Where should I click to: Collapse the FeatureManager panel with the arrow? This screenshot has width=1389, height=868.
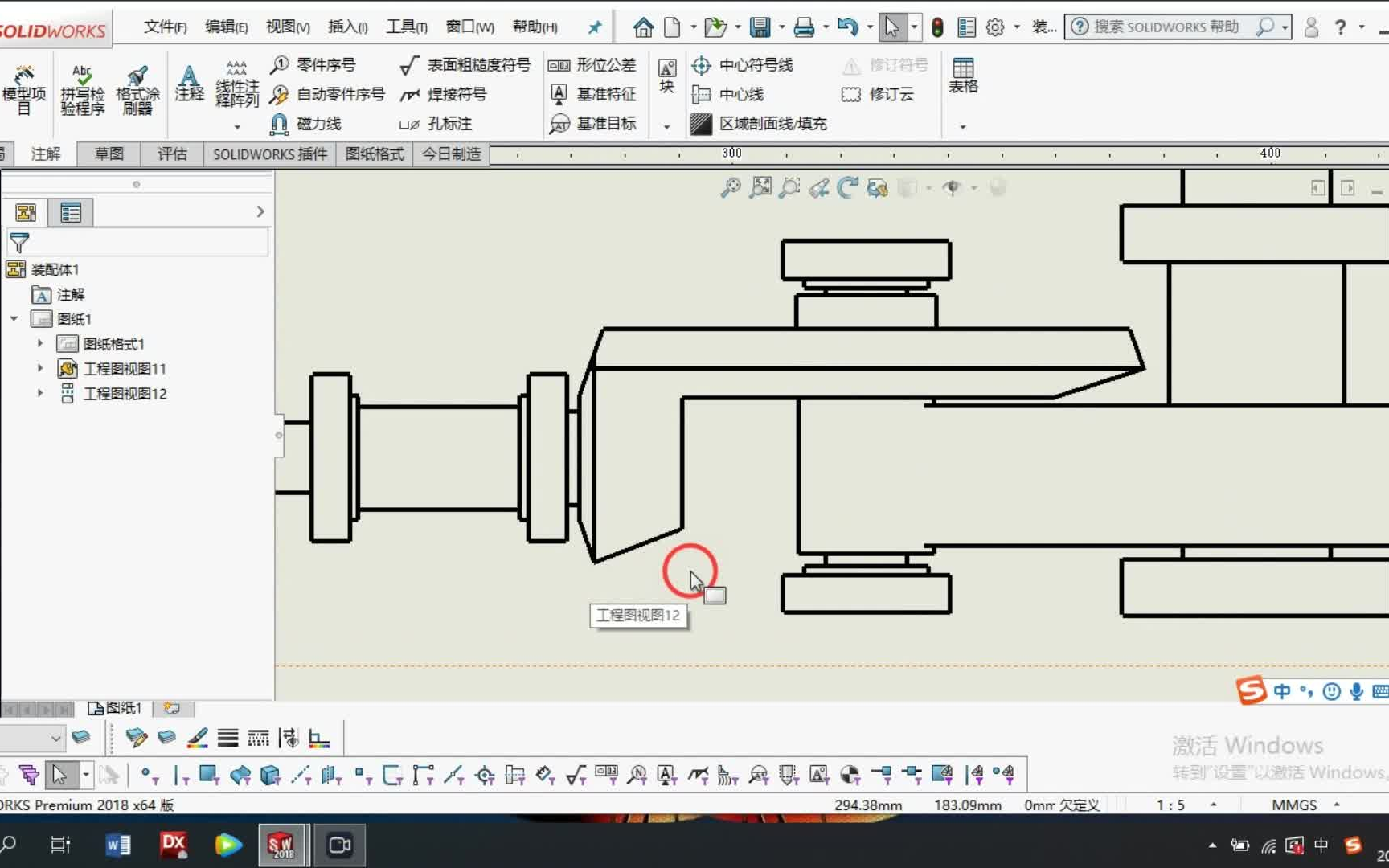(x=259, y=211)
